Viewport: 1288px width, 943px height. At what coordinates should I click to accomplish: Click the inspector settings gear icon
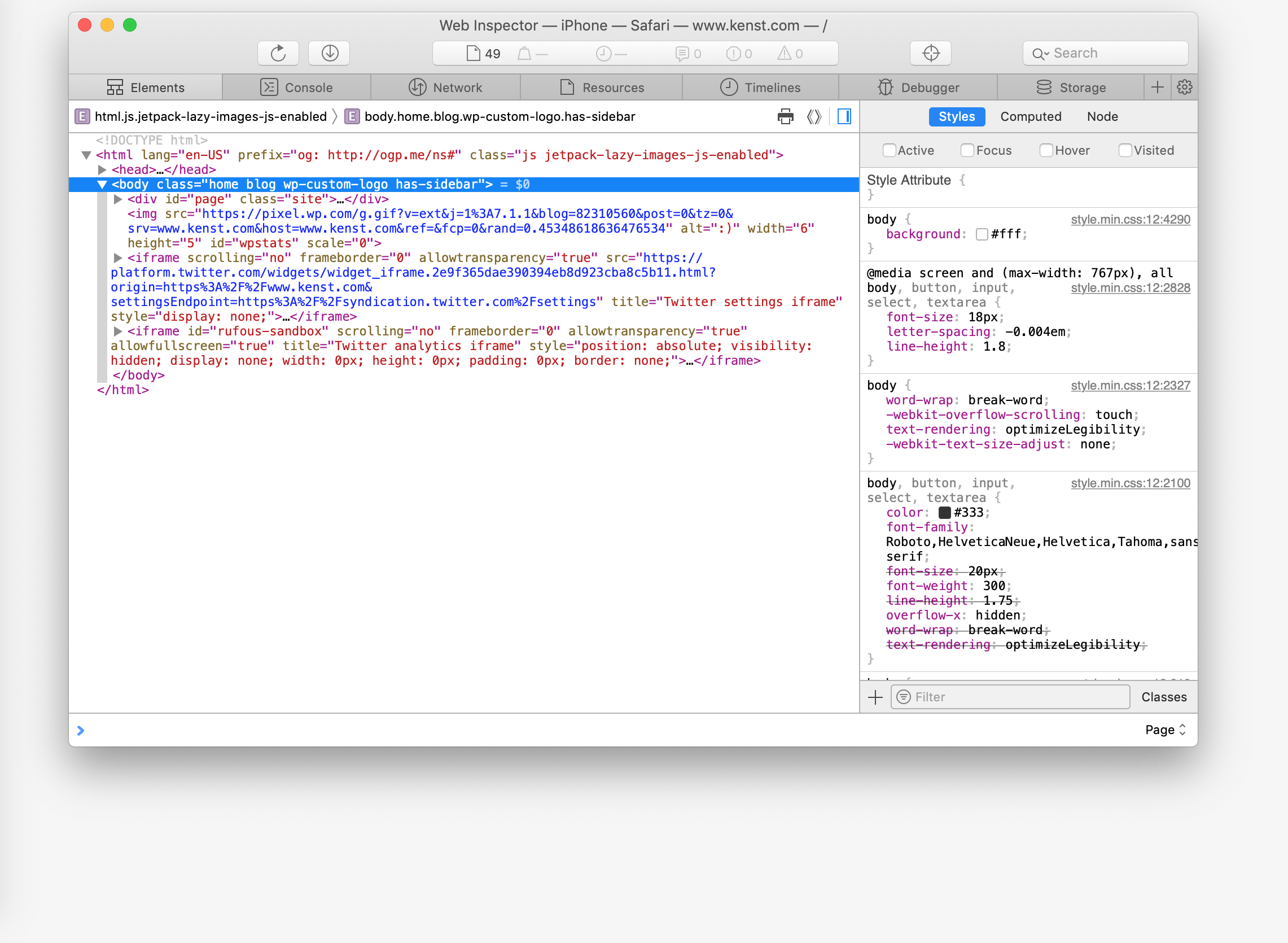click(1185, 87)
